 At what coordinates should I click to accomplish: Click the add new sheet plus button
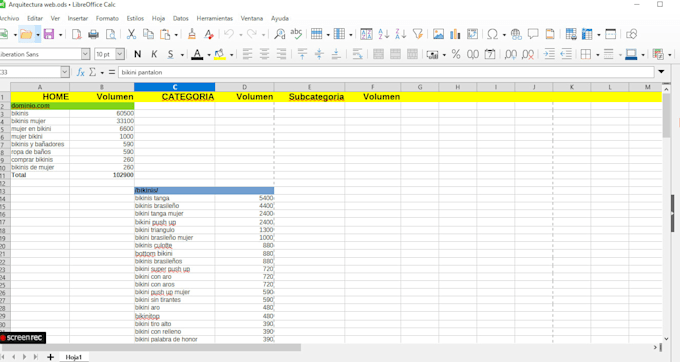[50, 357]
